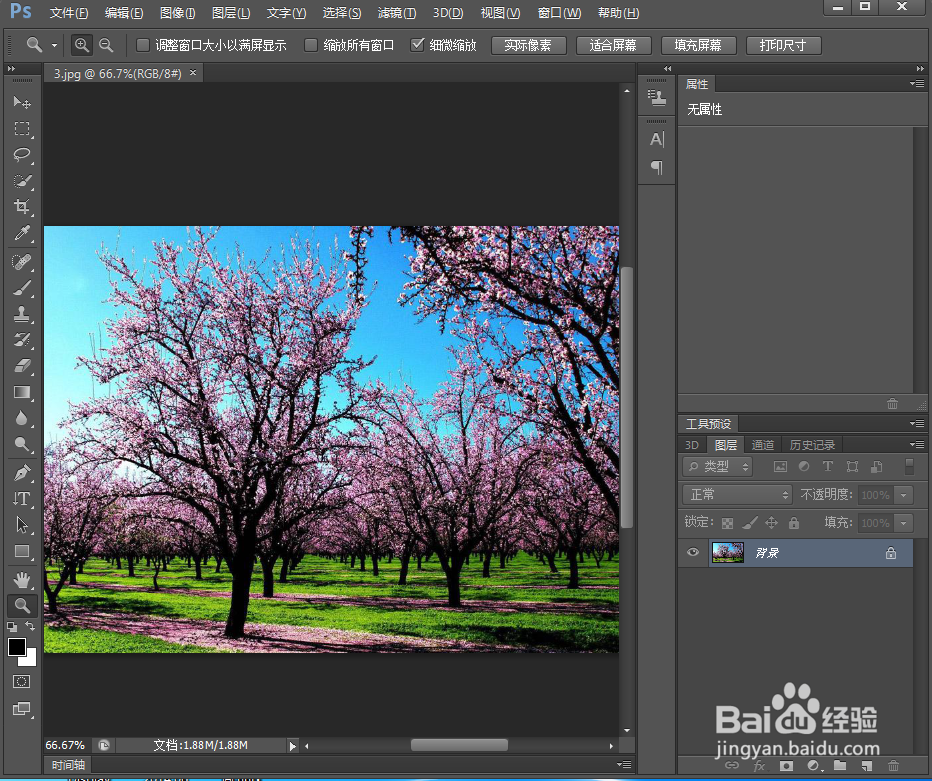
Task: Open opacity 不透明度 dropdown arrow
Action: click(x=904, y=495)
